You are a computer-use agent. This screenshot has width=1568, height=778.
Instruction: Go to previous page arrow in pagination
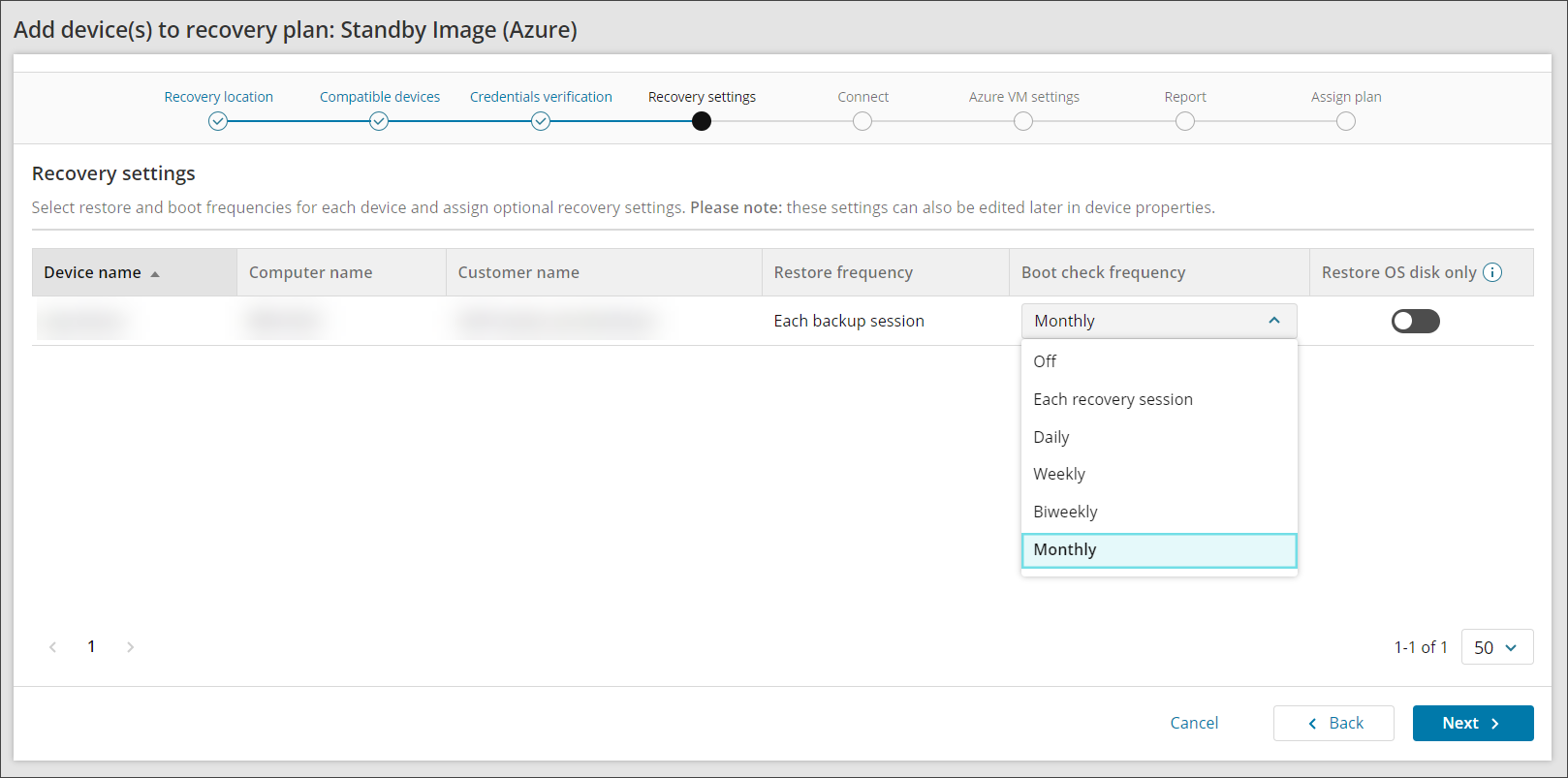tap(52, 647)
